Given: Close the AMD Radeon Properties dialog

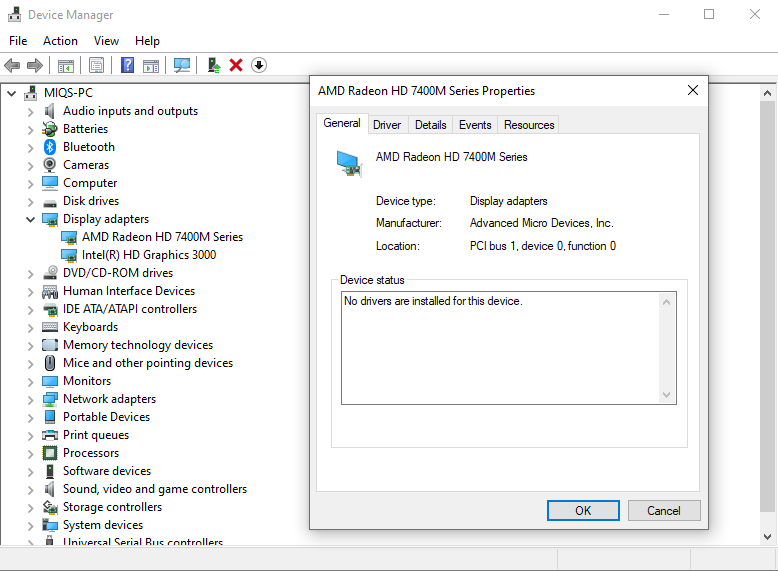Looking at the screenshot, I should point(693,90).
